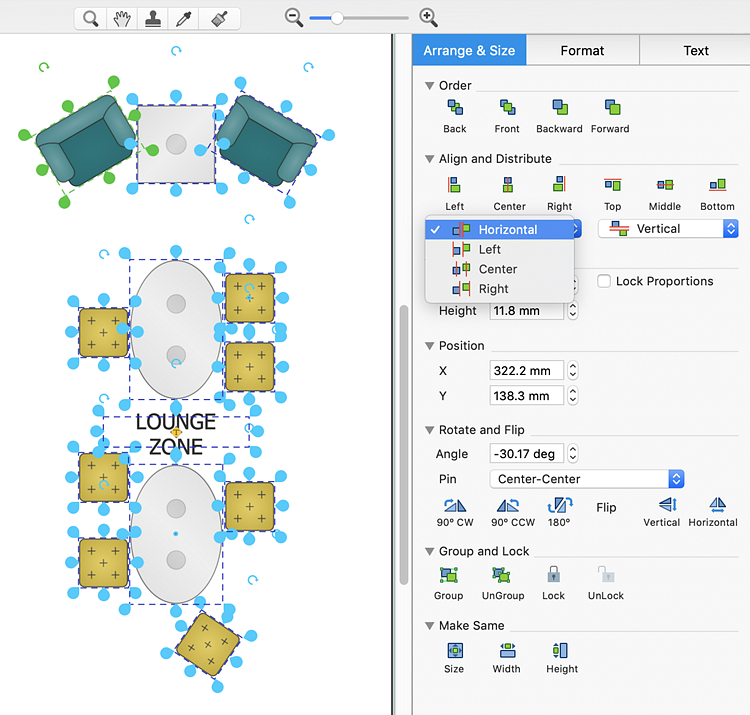Image resolution: width=750 pixels, height=715 pixels.
Task: Rotate selection 90° CW
Action: (x=455, y=506)
